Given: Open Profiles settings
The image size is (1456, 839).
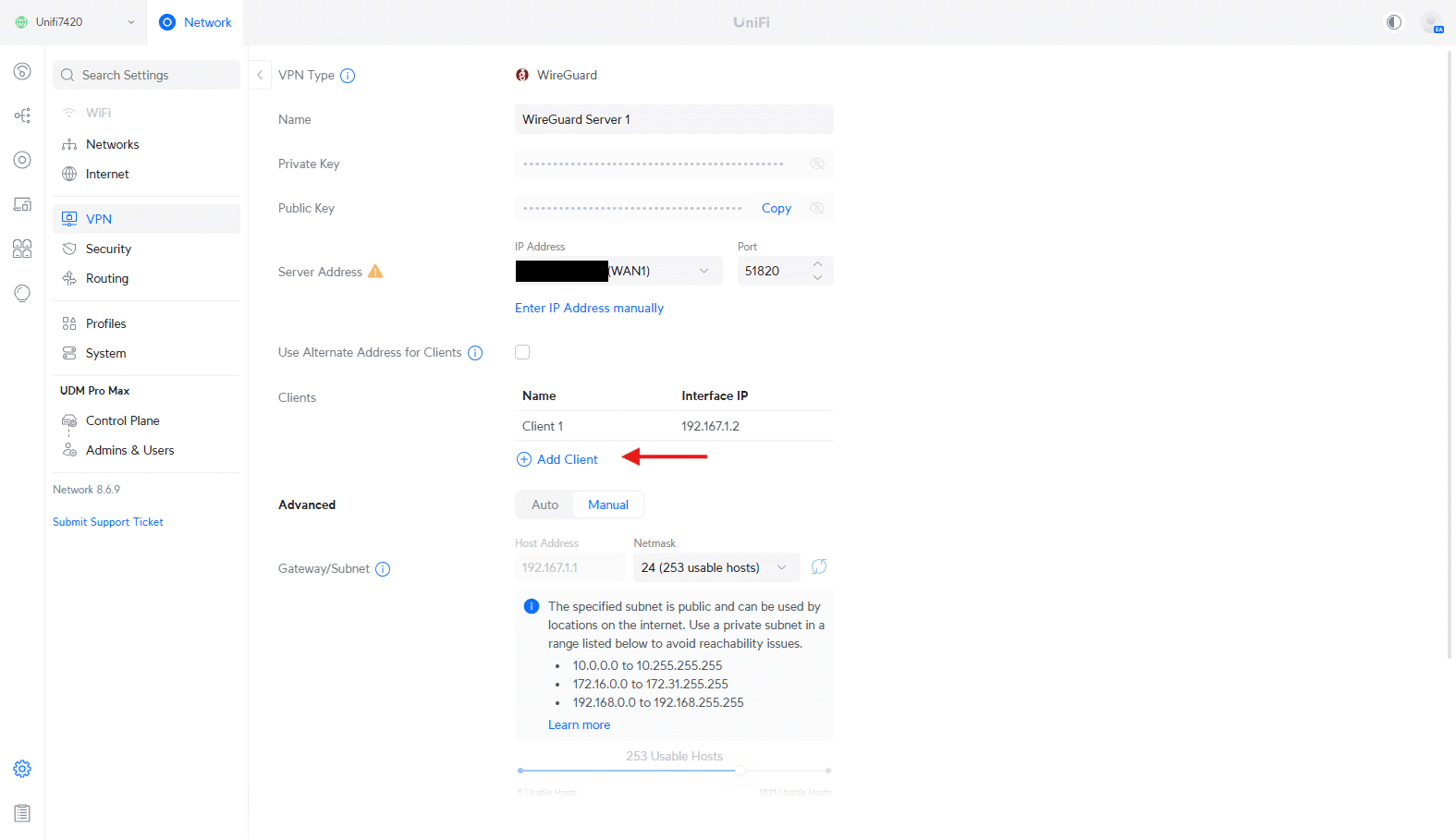Looking at the screenshot, I should pyautogui.click(x=146, y=323).
